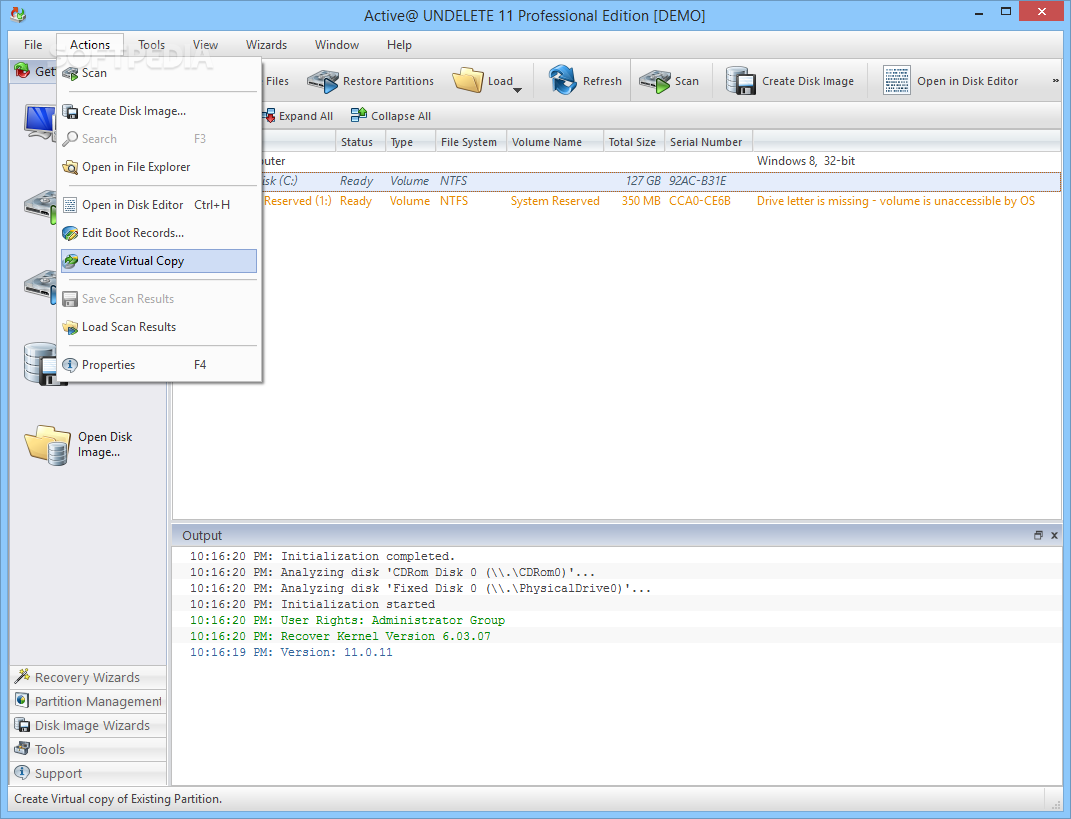Screen dimensions: 1071x819
Task: Sort by the File System column header
Action: pyautogui.click(x=471, y=142)
